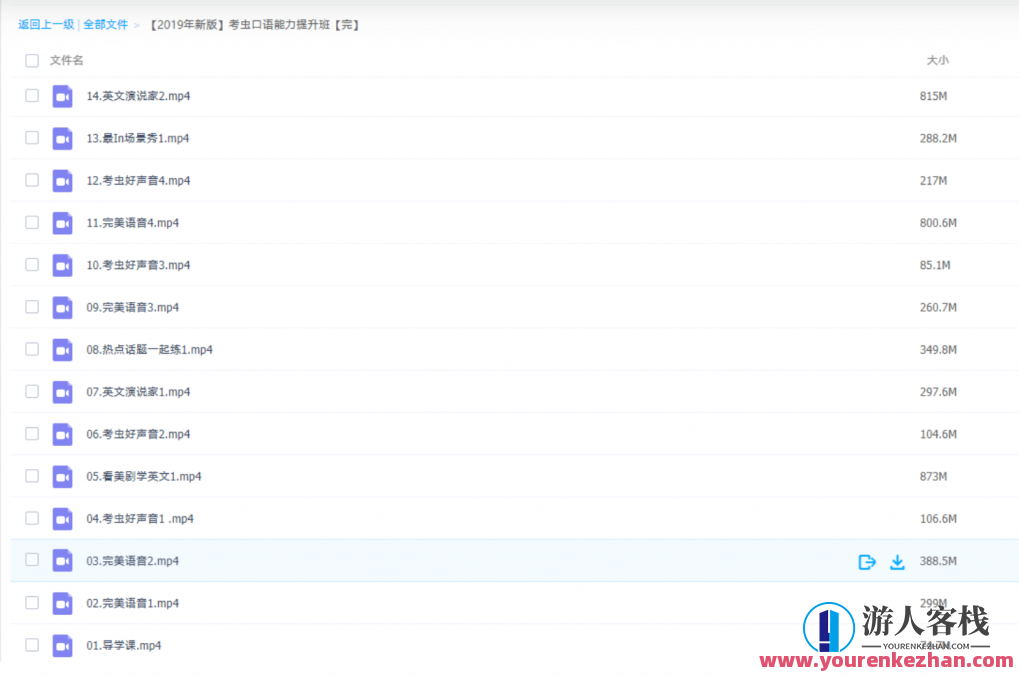Open file 10.考虫好声音3.mp4
Image resolution: width=1019 pixels, height=677 pixels.
[138, 265]
